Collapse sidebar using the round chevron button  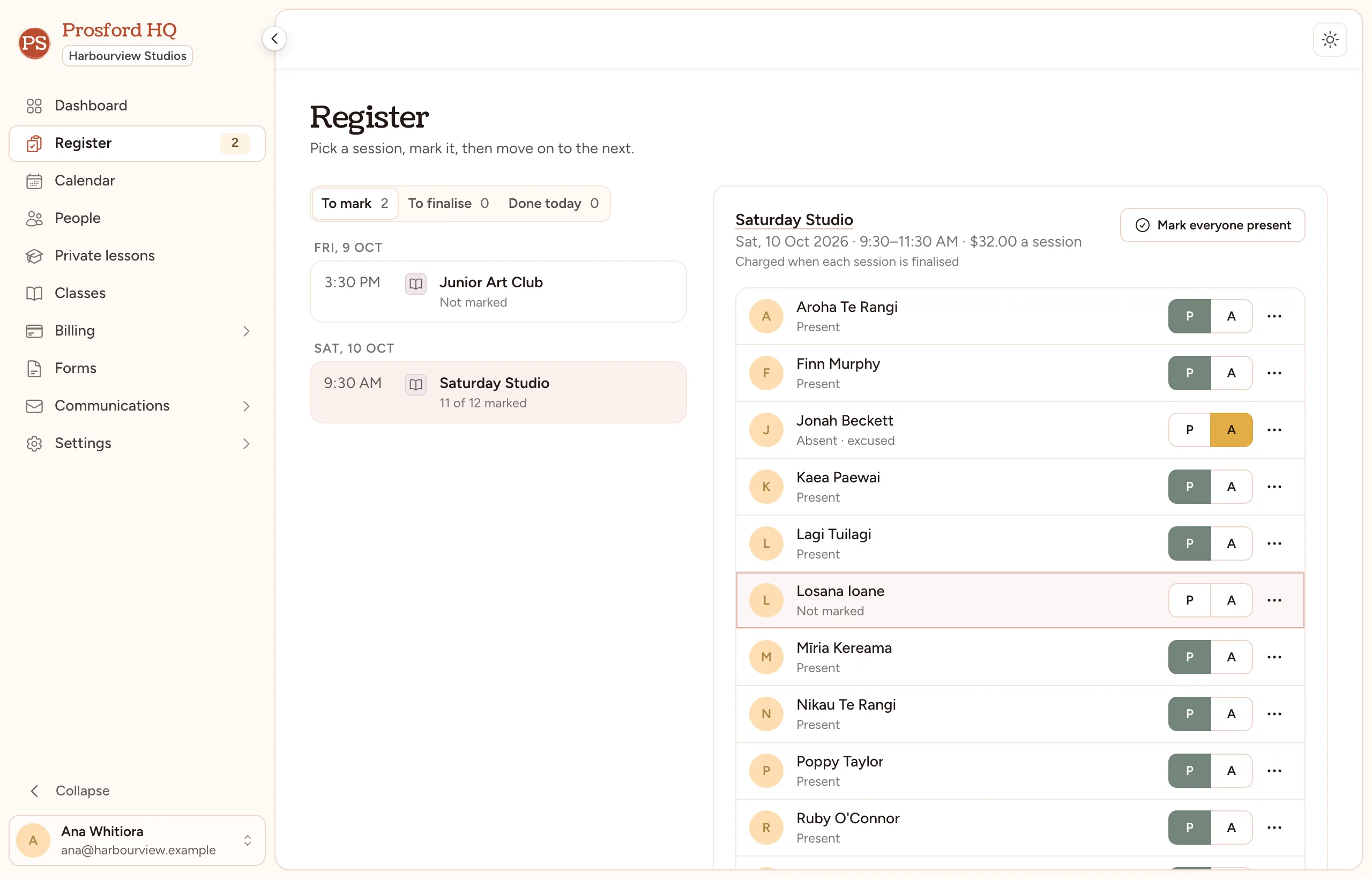274,39
